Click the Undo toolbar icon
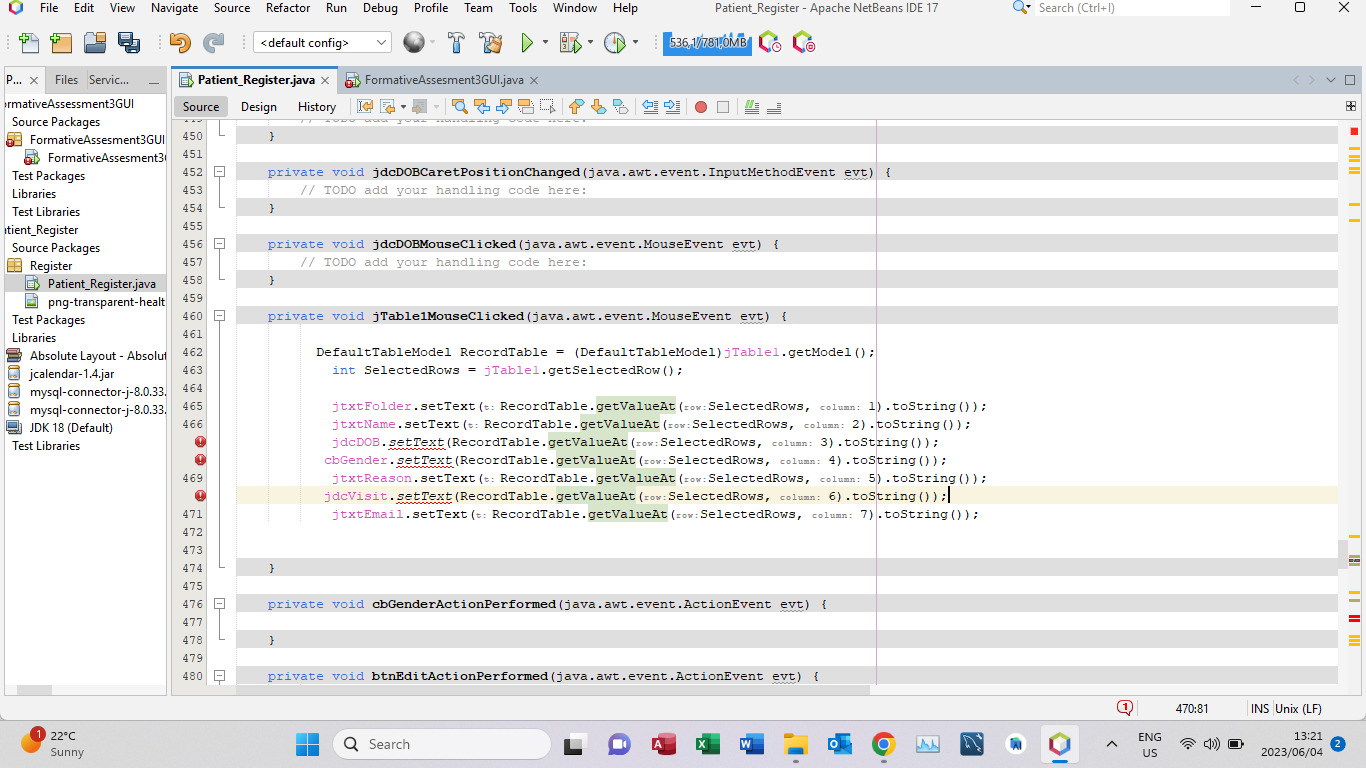This screenshot has width=1366, height=768. click(178, 43)
